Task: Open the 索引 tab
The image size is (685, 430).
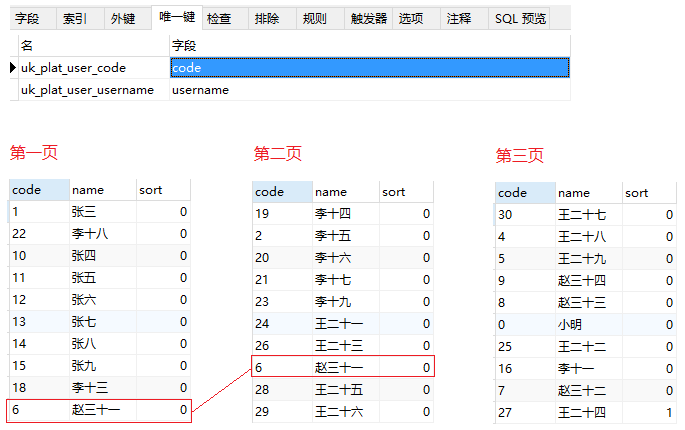Action: pos(80,19)
